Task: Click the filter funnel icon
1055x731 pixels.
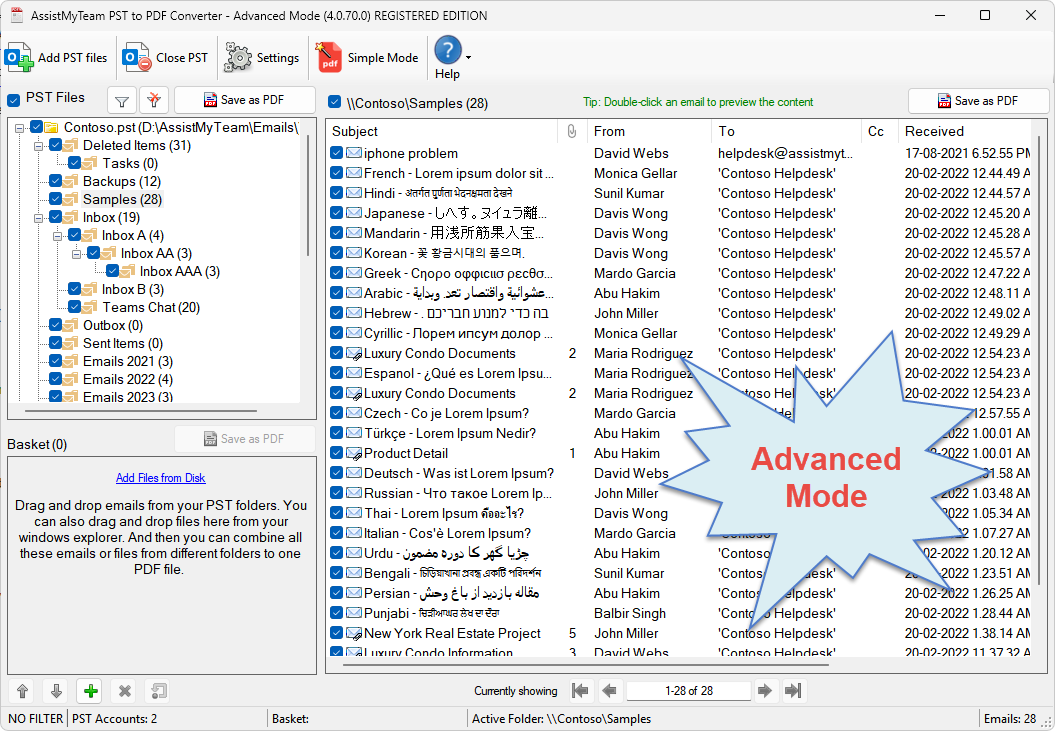Action: point(121,100)
